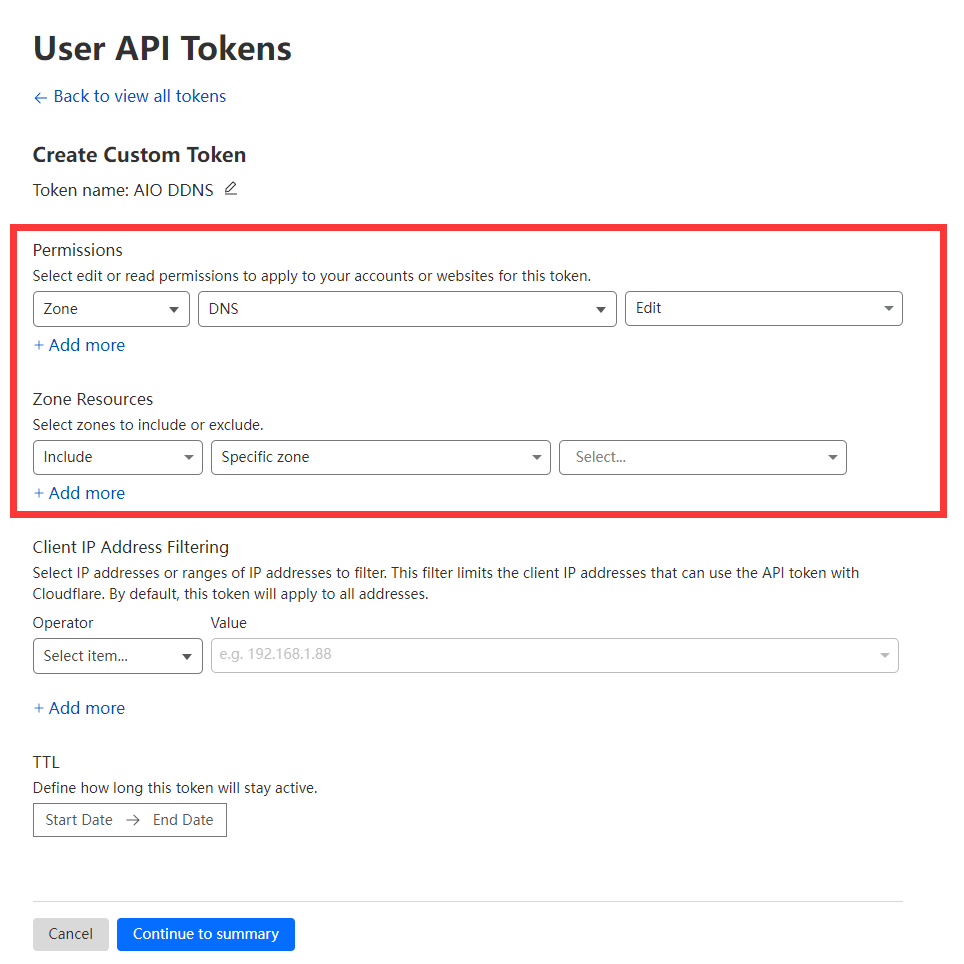Click Start Date in TTL range picker
Viewport: 964px width, 964px height.
pyautogui.click(x=79, y=820)
